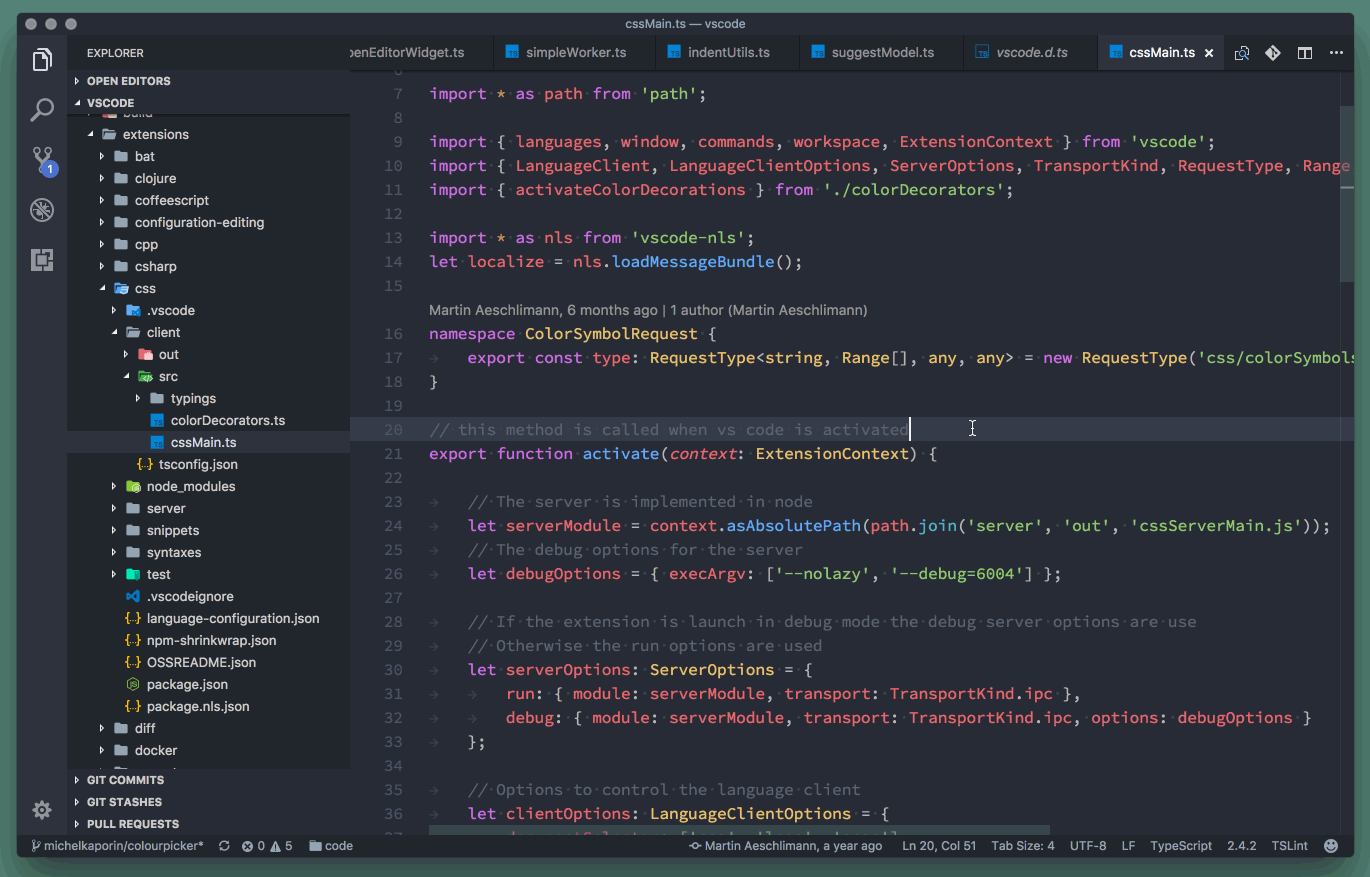Open the Explorer view in the activity bar
The height and width of the screenshot is (877, 1370).
pos(42,60)
